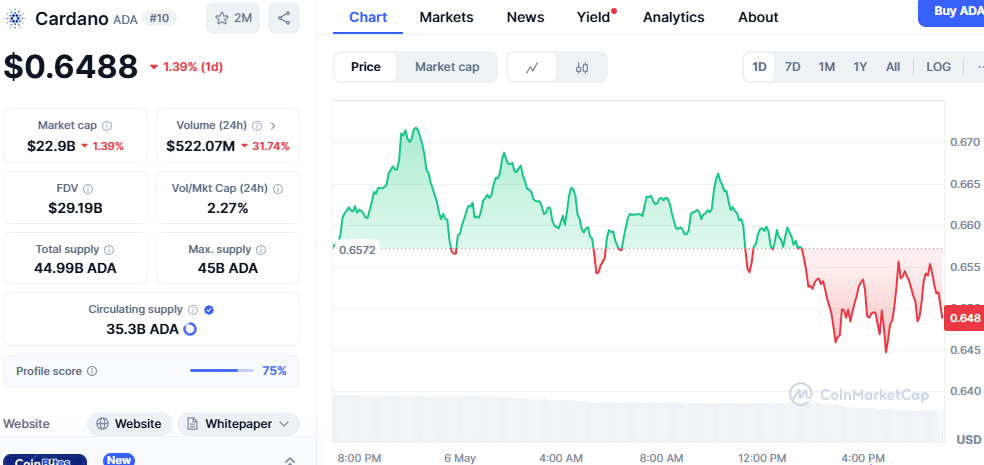Open the Website link

pyautogui.click(x=129, y=424)
